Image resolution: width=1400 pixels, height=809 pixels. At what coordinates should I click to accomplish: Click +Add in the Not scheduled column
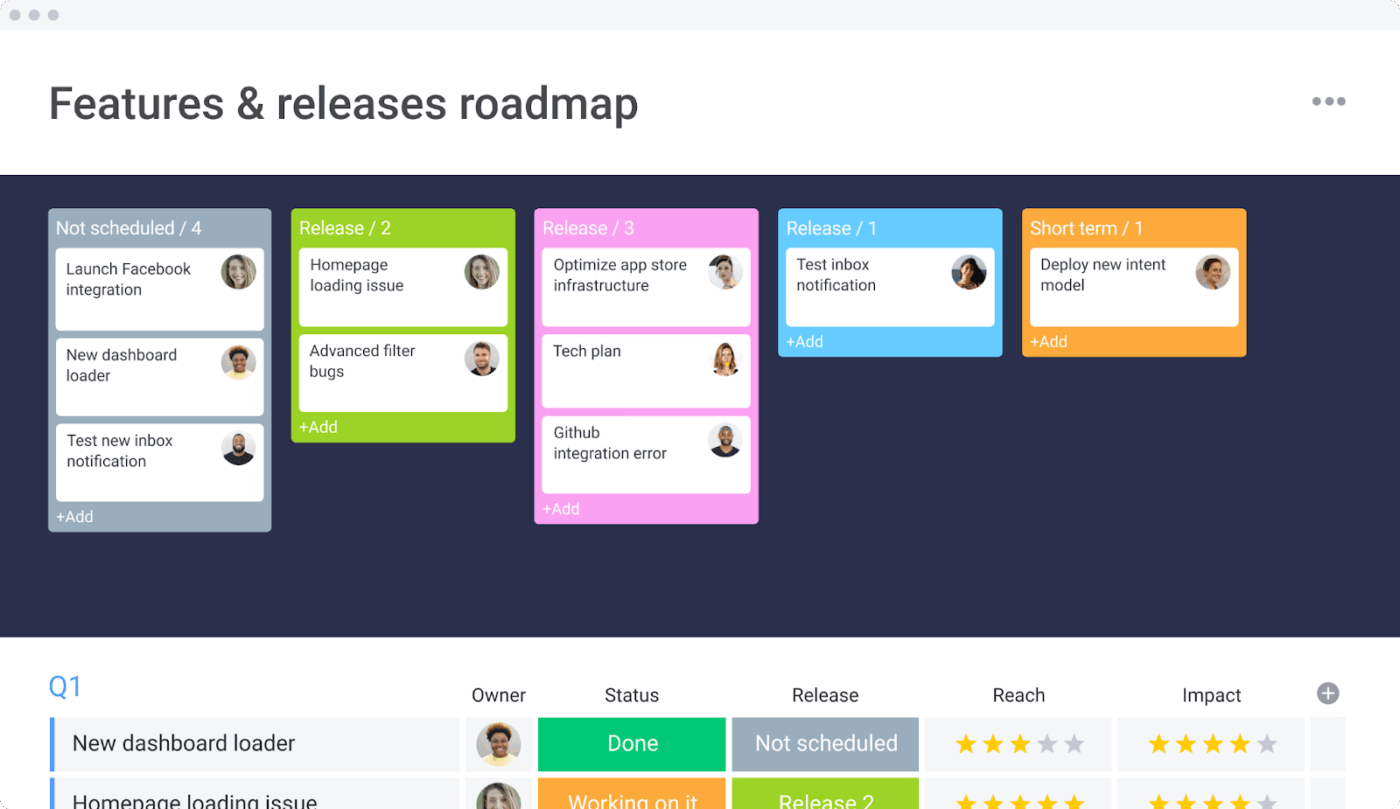[x=74, y=516]
